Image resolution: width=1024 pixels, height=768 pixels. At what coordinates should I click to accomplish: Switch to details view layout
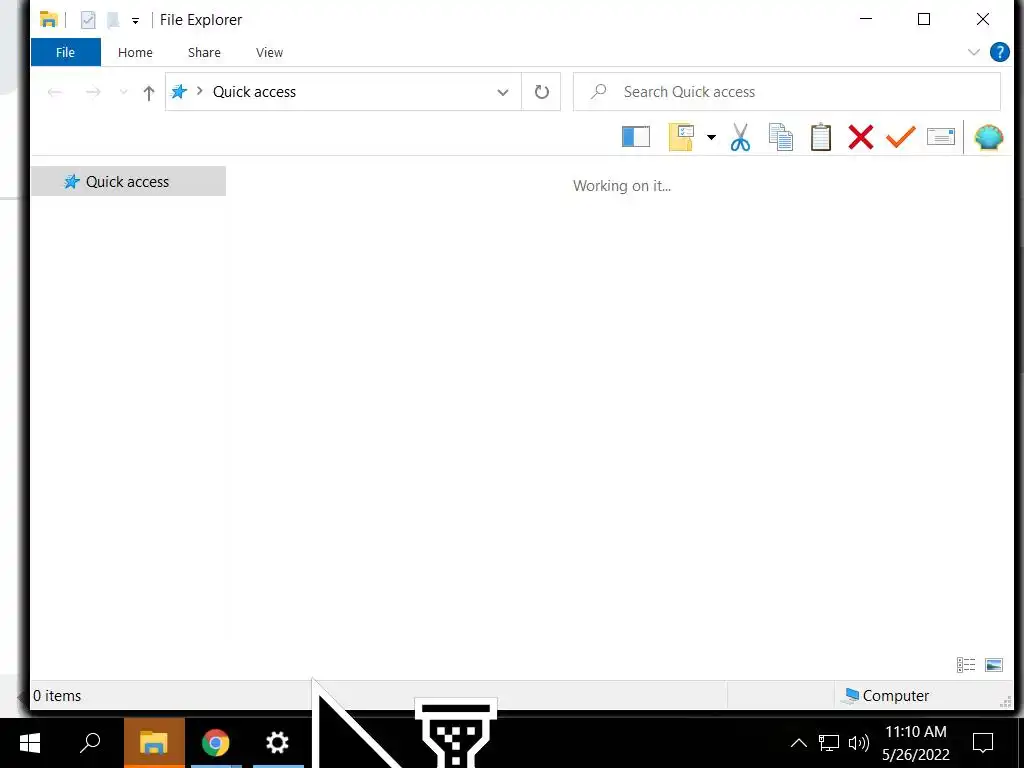(966, 665)
